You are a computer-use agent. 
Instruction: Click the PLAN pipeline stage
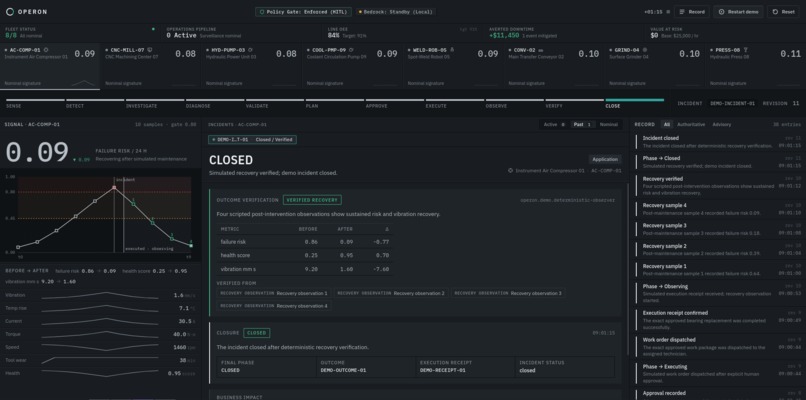point(335,103)
